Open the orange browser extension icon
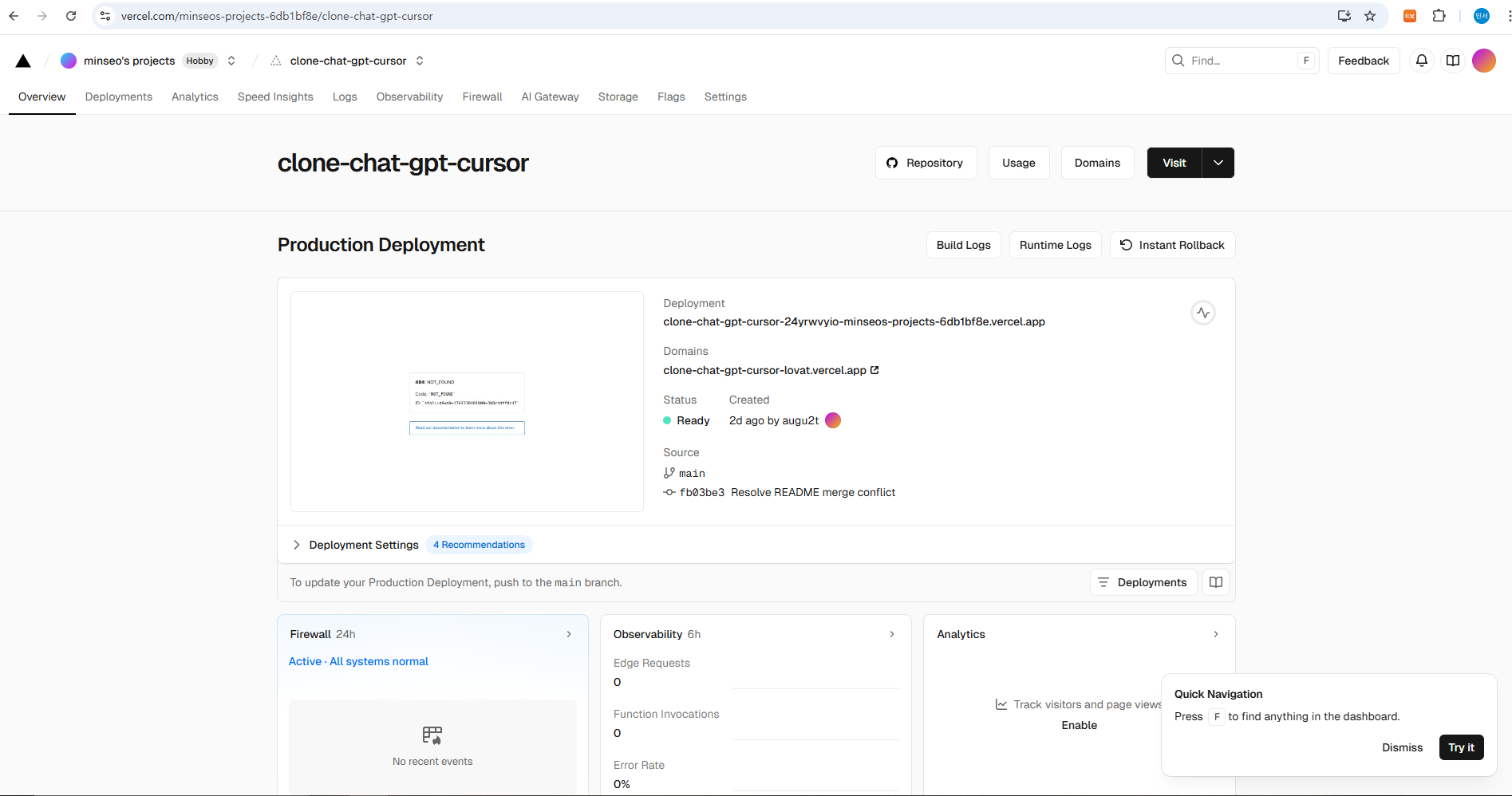Image resolution: width=1512 pixels, height=796 pixels. [1410, 16]
